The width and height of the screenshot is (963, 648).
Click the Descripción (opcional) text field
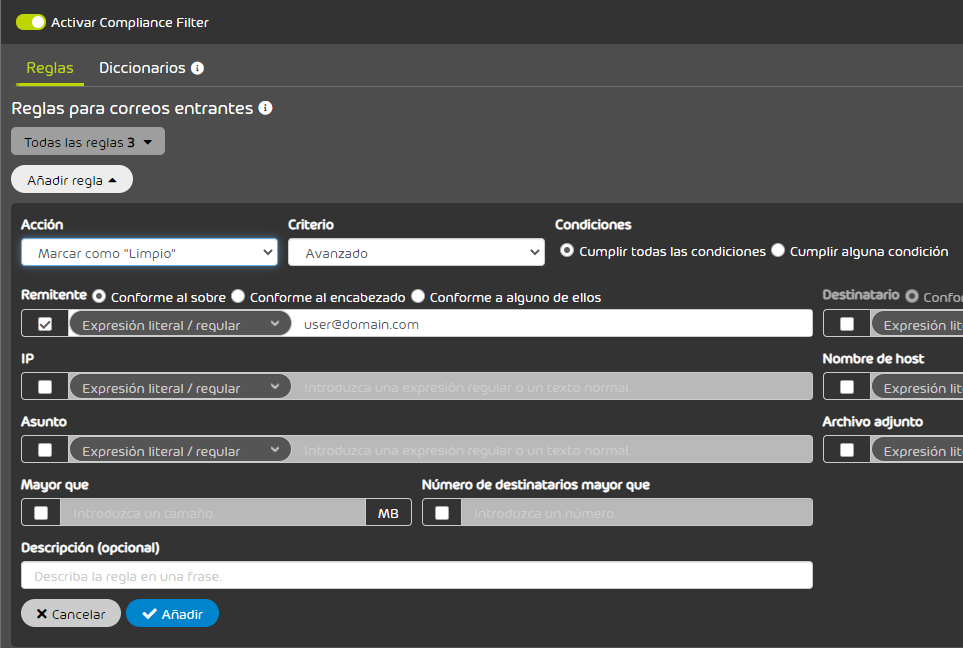(x=417, y=576)
